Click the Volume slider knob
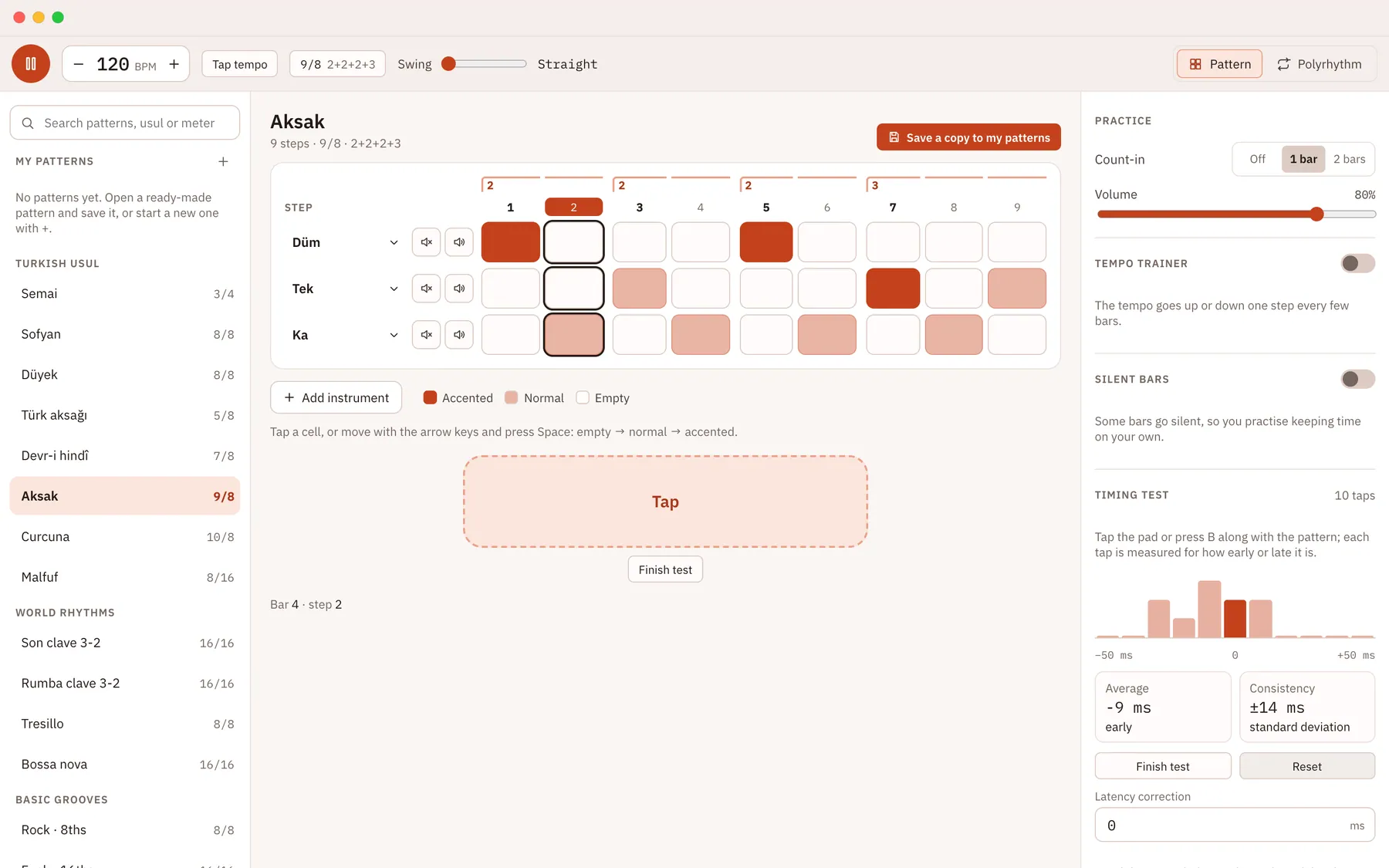This screenshot has height=868, width=1389. point(1316,214)
